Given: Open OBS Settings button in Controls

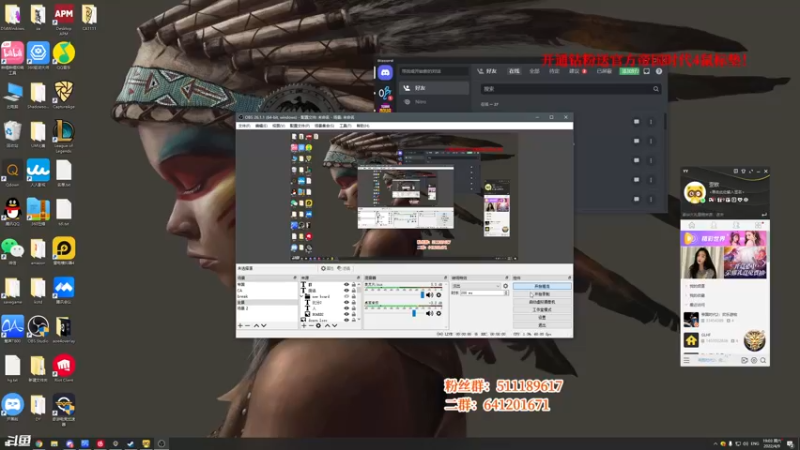Looking at the screenshot, I should click(542, 317).
